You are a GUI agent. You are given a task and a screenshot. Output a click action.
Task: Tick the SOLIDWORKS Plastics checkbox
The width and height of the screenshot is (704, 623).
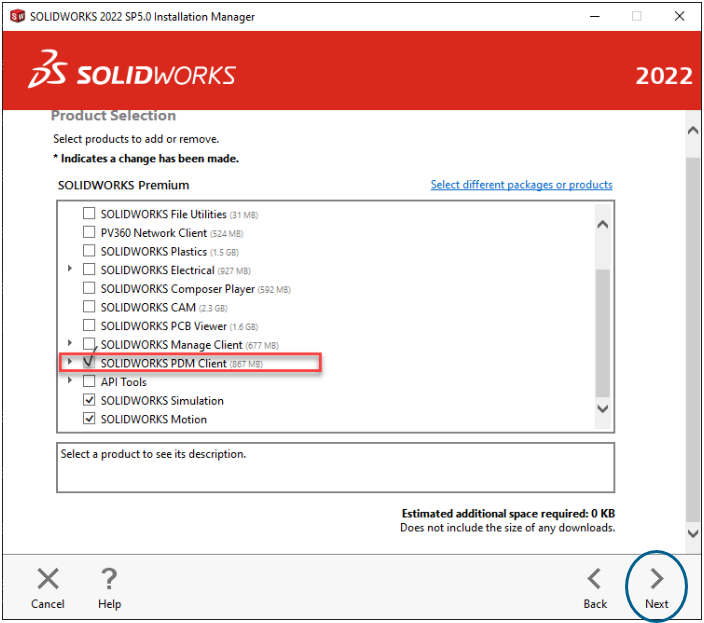pos(89,250)
